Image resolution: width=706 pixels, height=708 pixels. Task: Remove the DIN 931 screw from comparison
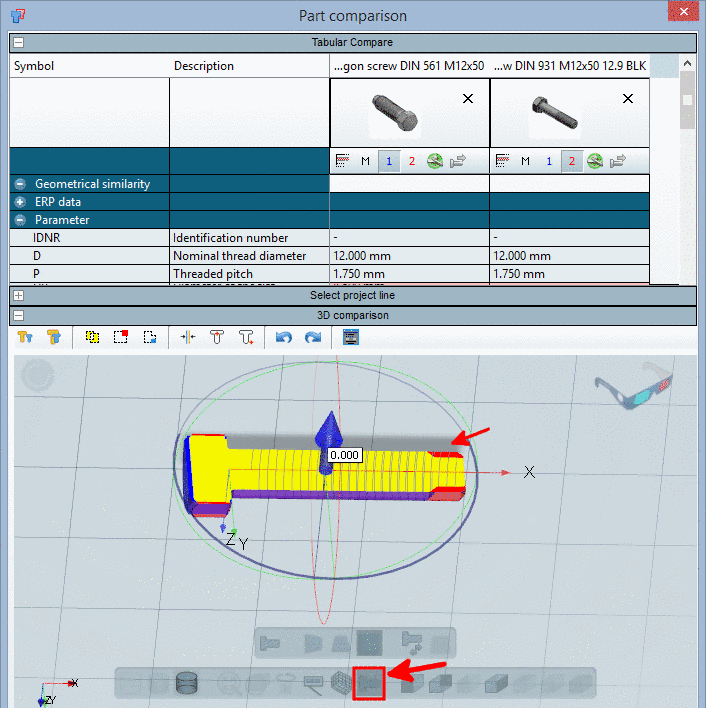628,99
